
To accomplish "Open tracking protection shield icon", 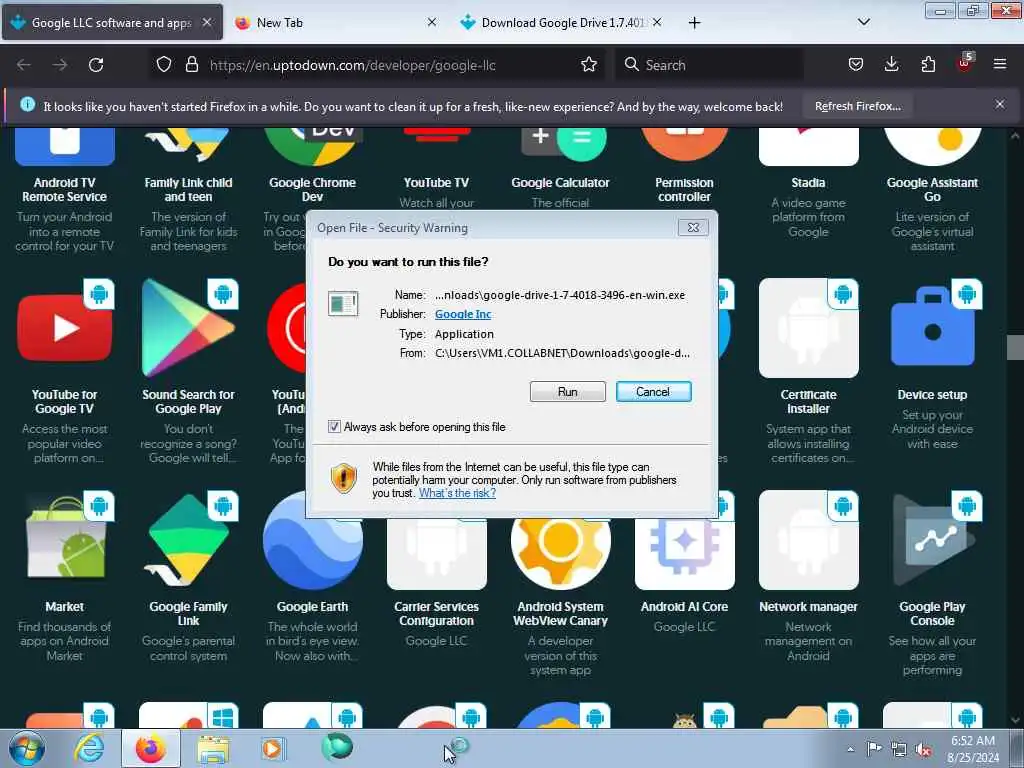I will (x=164, y=65).
